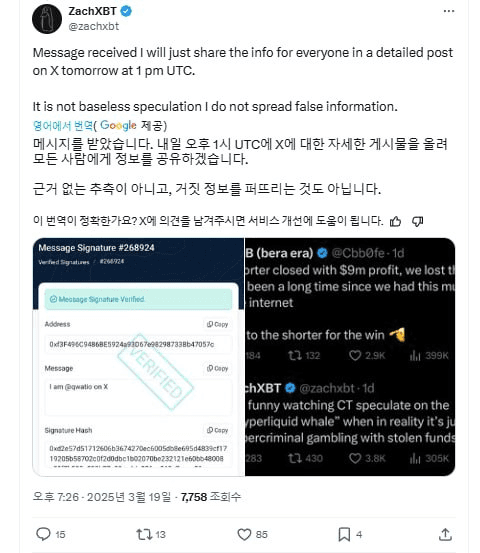This screenshot has height=553, width=480.
Task: Give thumbs down to the translation
Action: tap(418, 221)
